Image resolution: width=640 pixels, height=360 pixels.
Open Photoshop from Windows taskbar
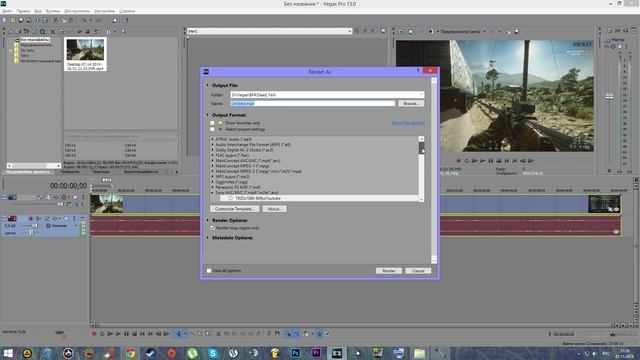296,353
